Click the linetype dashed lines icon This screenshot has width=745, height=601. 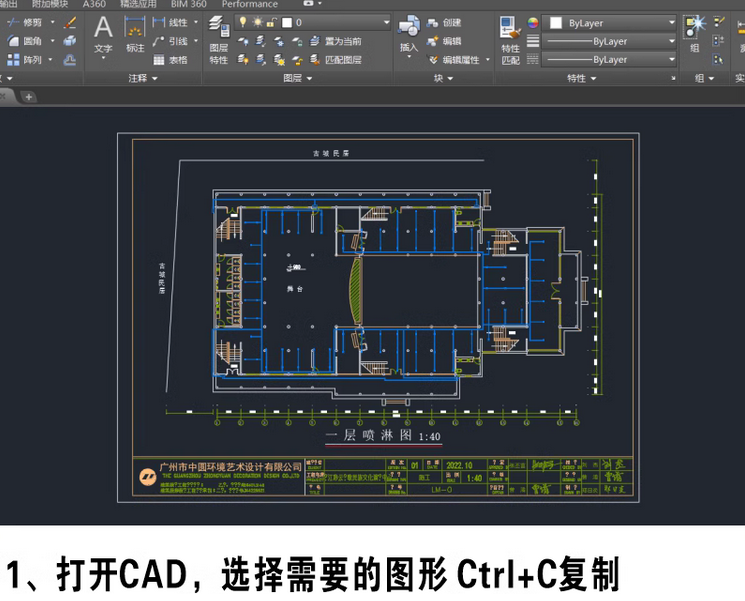pos(533,59)
